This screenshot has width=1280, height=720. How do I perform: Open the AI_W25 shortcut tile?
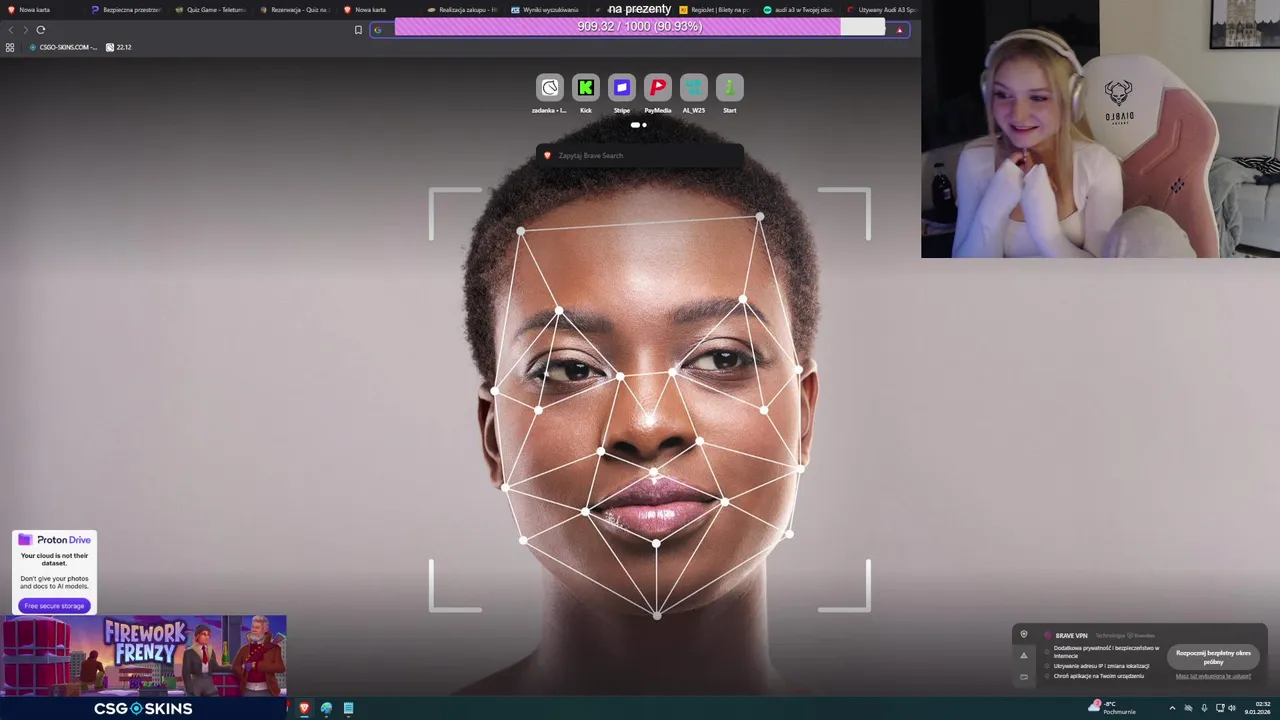point(694,88)
